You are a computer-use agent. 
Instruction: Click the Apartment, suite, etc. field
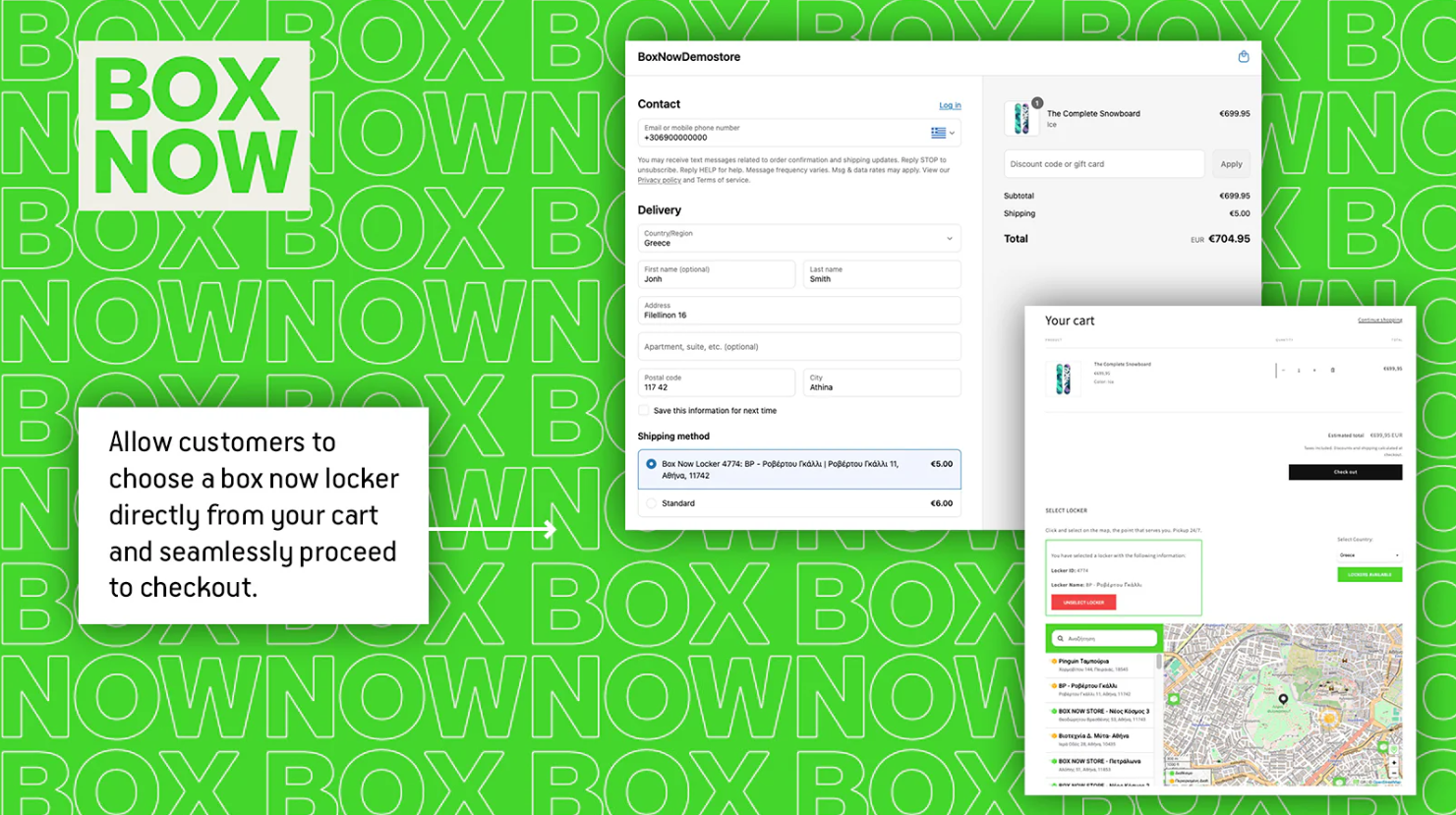pos(799,347)
